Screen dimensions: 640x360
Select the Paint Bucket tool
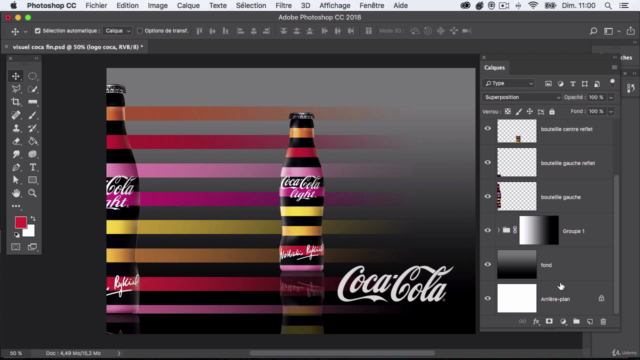click(32, 141)
